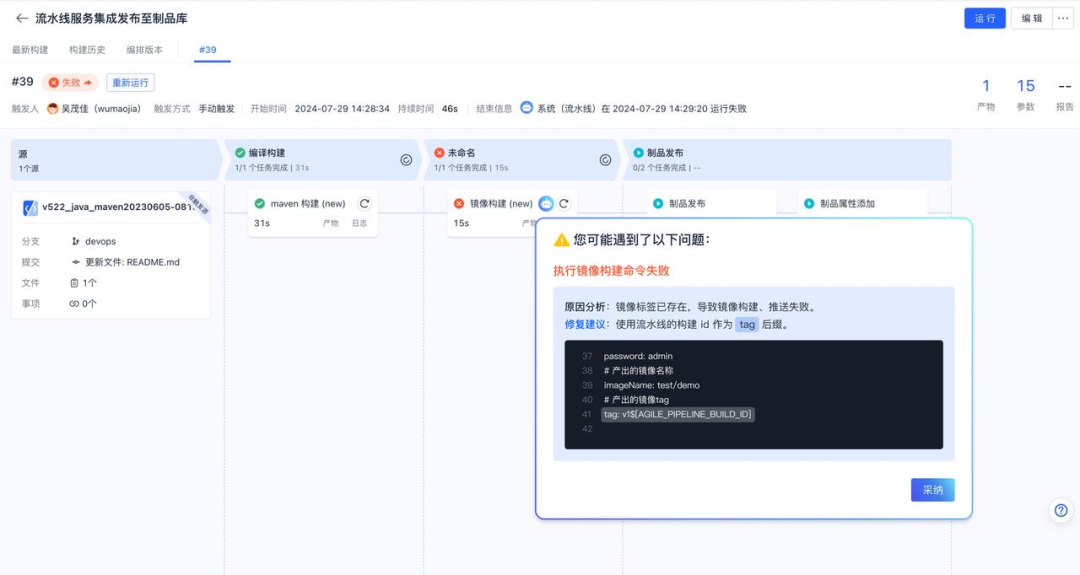Open the 编排版本 tab

[144, 50]
